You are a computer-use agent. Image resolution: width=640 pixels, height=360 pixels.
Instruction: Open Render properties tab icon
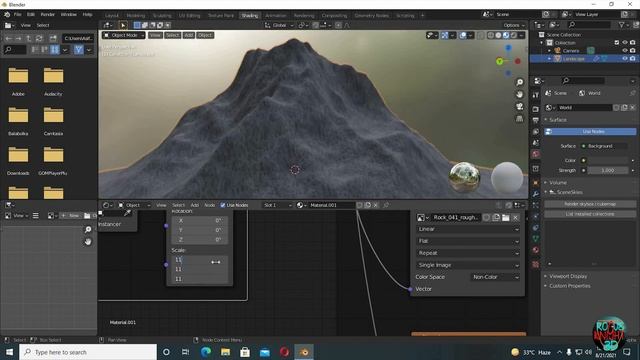[536, 109]
